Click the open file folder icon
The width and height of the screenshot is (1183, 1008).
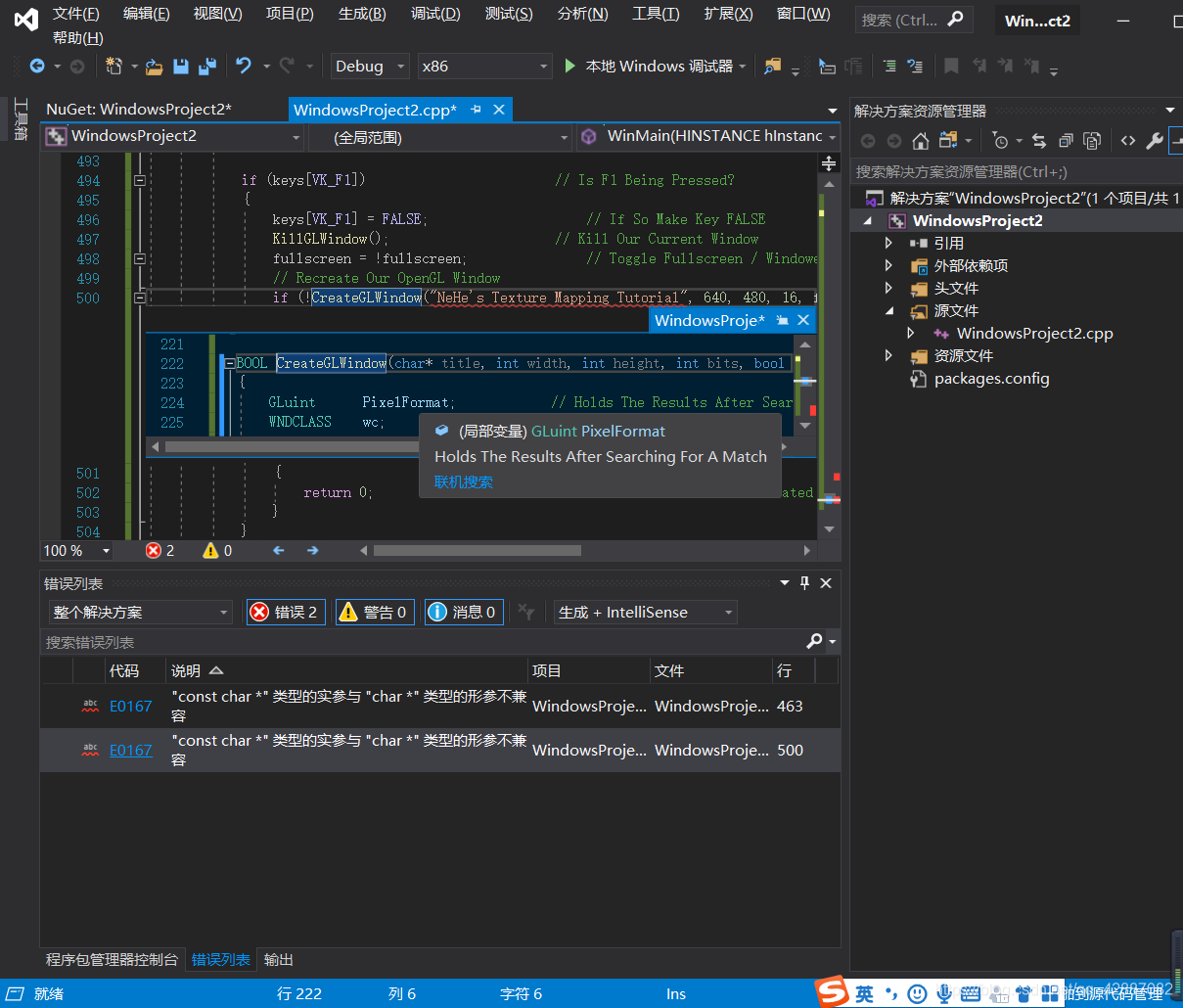[x=155, y=67]
